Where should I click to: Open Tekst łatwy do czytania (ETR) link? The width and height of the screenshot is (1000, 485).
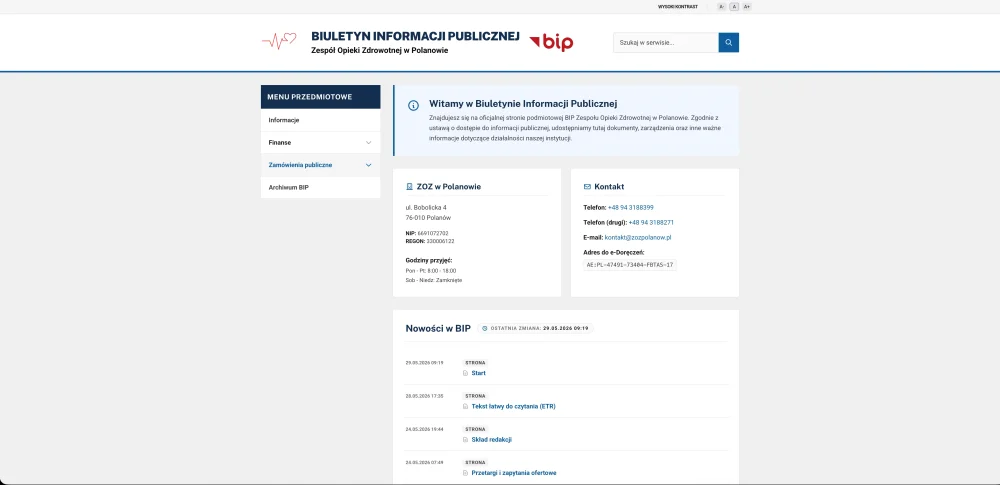pyautogui.click(x=513, y=407)
